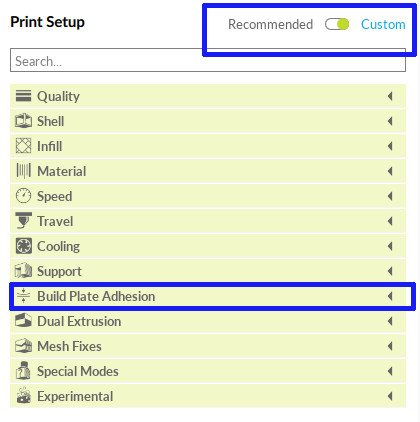Switch to Recommended print setup mode
The image size is (420, 422).
(270, 24)
